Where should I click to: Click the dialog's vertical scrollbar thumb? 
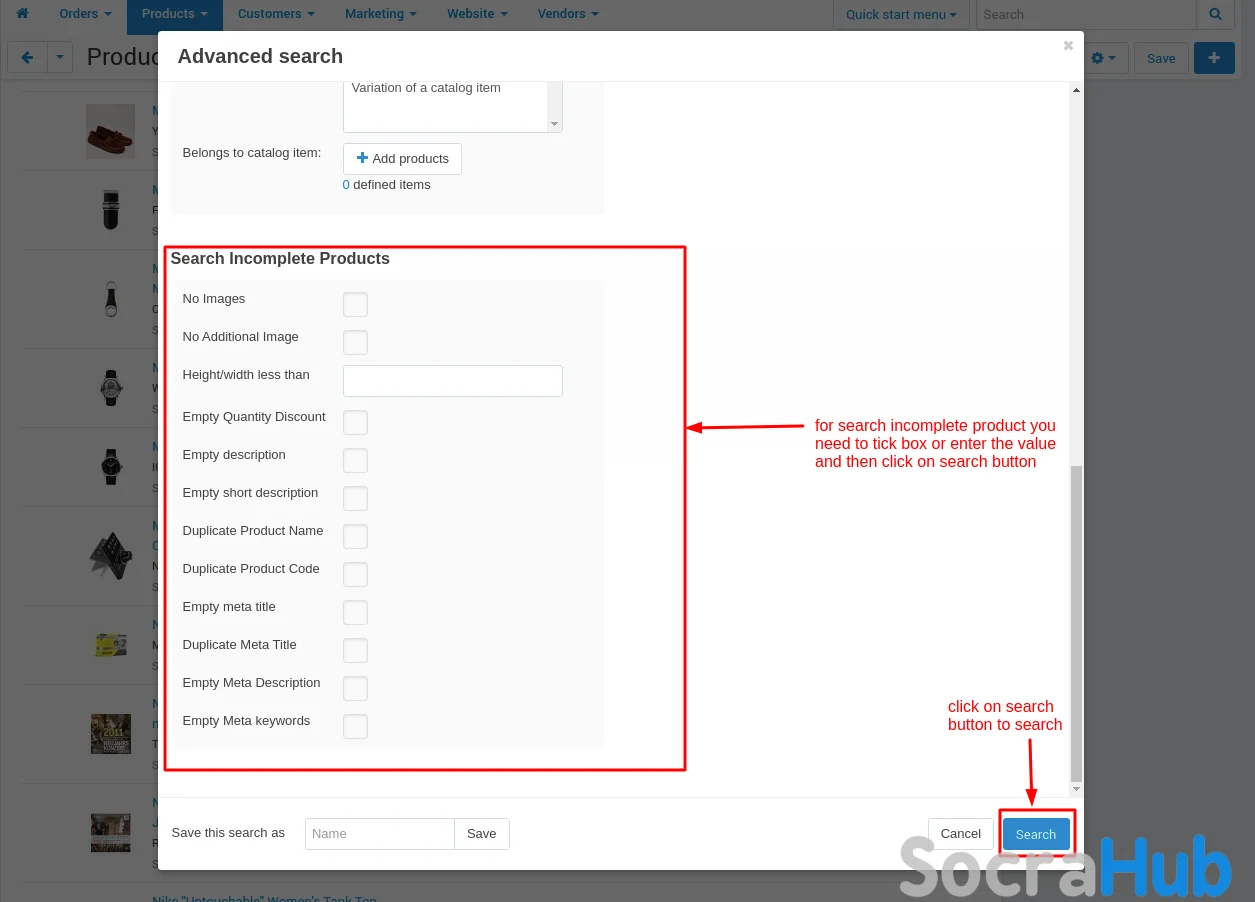[x=1076, y=620]
